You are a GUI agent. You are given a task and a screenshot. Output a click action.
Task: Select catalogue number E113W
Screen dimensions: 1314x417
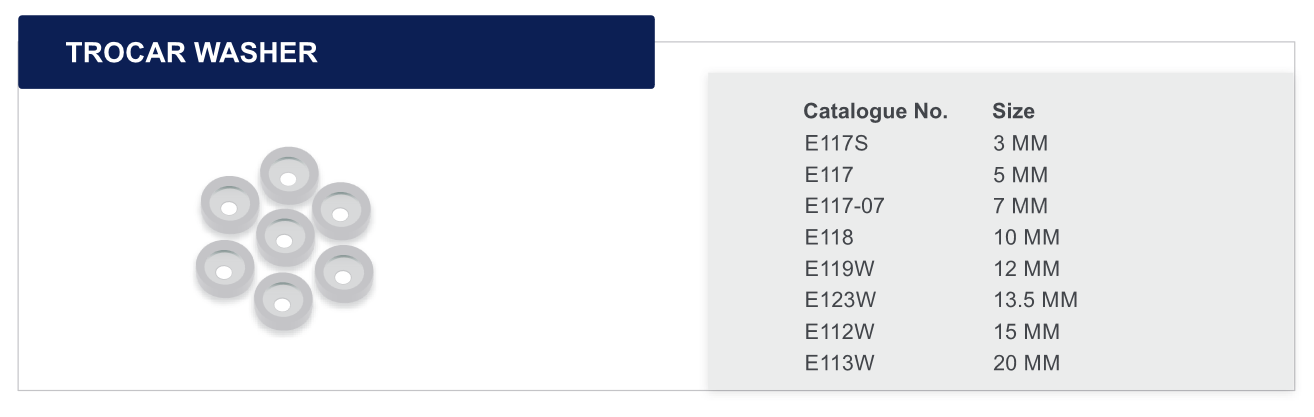[x=840, y=363]
